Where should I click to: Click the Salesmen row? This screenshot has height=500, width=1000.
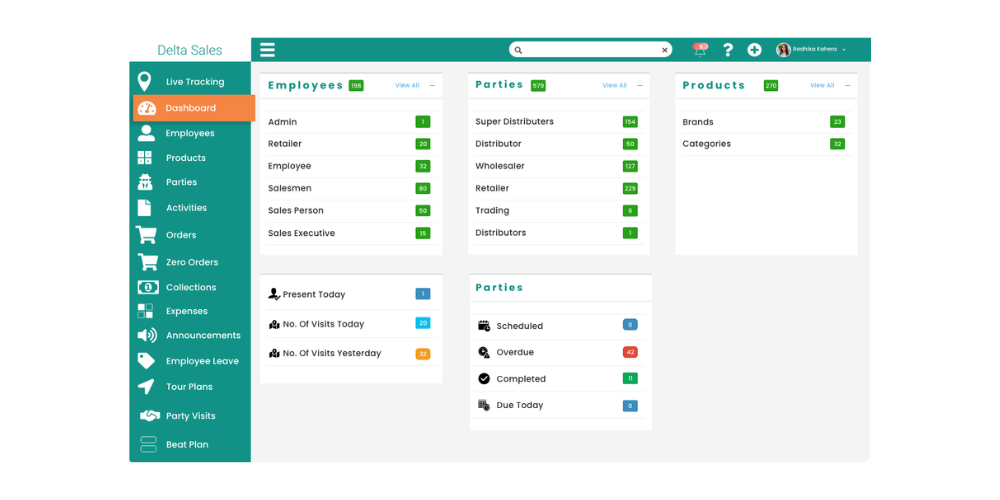[x=351, y=189]
